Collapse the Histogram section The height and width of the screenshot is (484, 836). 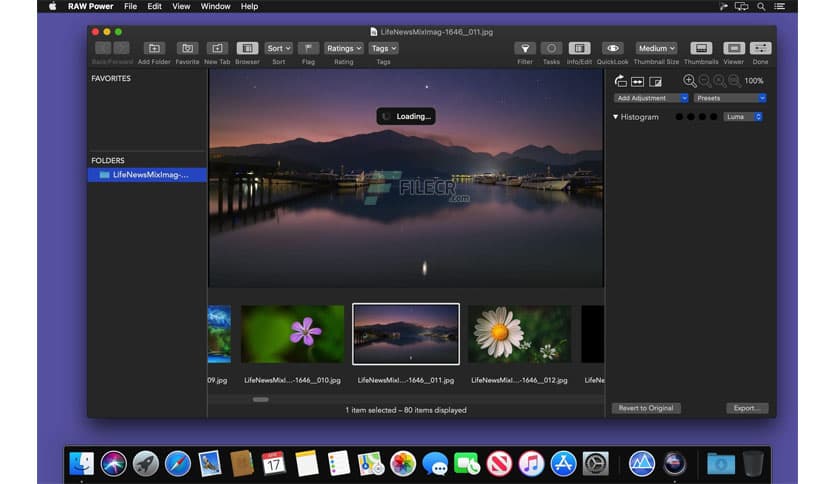(x=616, y=117)
